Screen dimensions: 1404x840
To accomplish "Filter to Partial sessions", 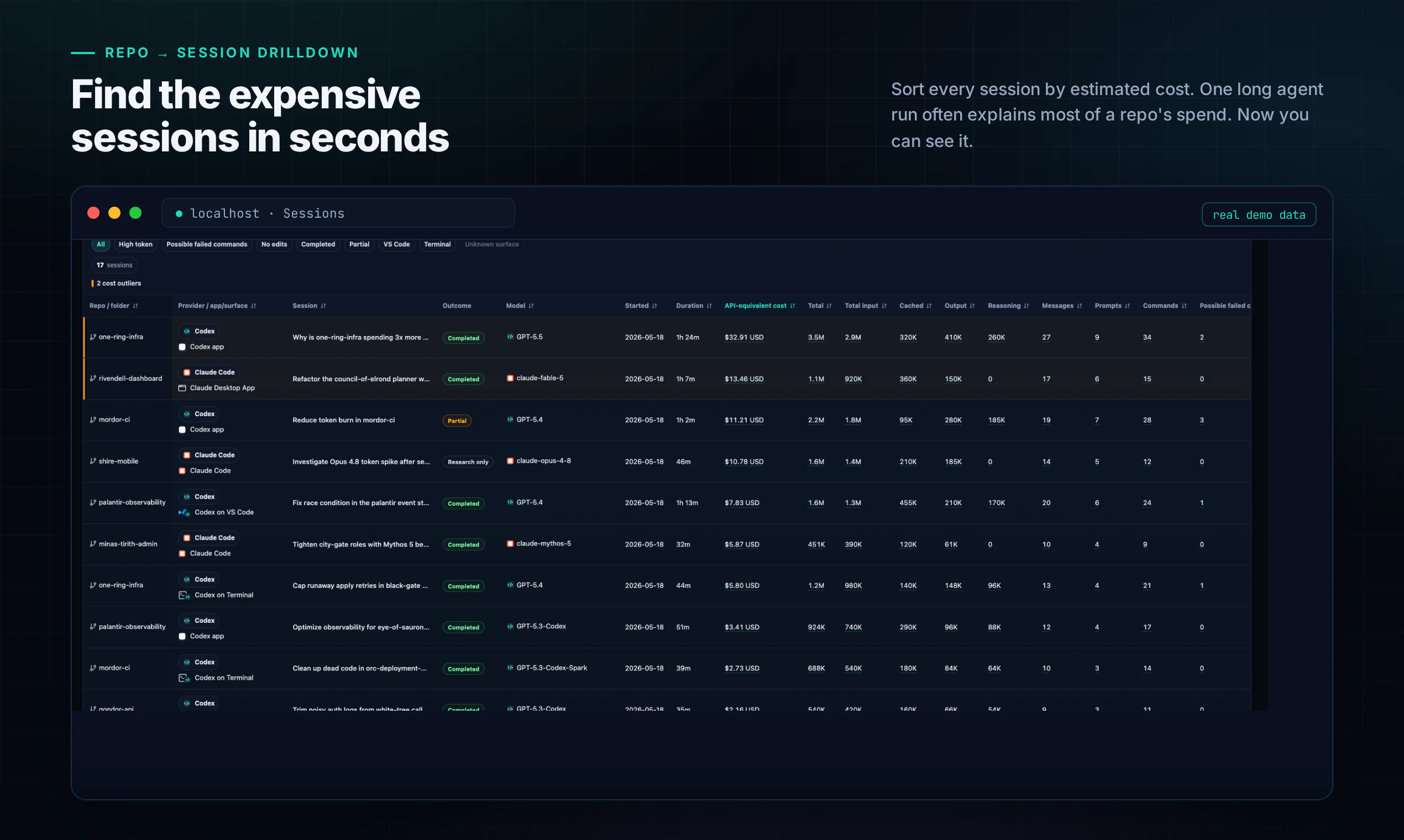I will (x=359, y=244).
